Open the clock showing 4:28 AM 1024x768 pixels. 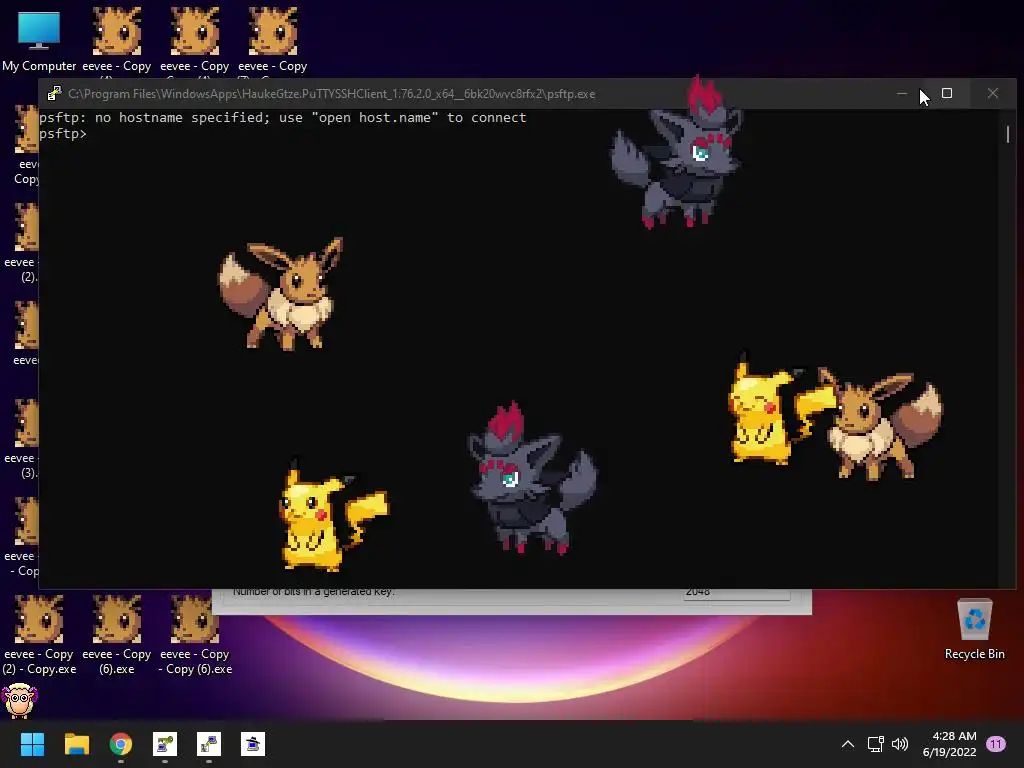(x=949, y=744)
